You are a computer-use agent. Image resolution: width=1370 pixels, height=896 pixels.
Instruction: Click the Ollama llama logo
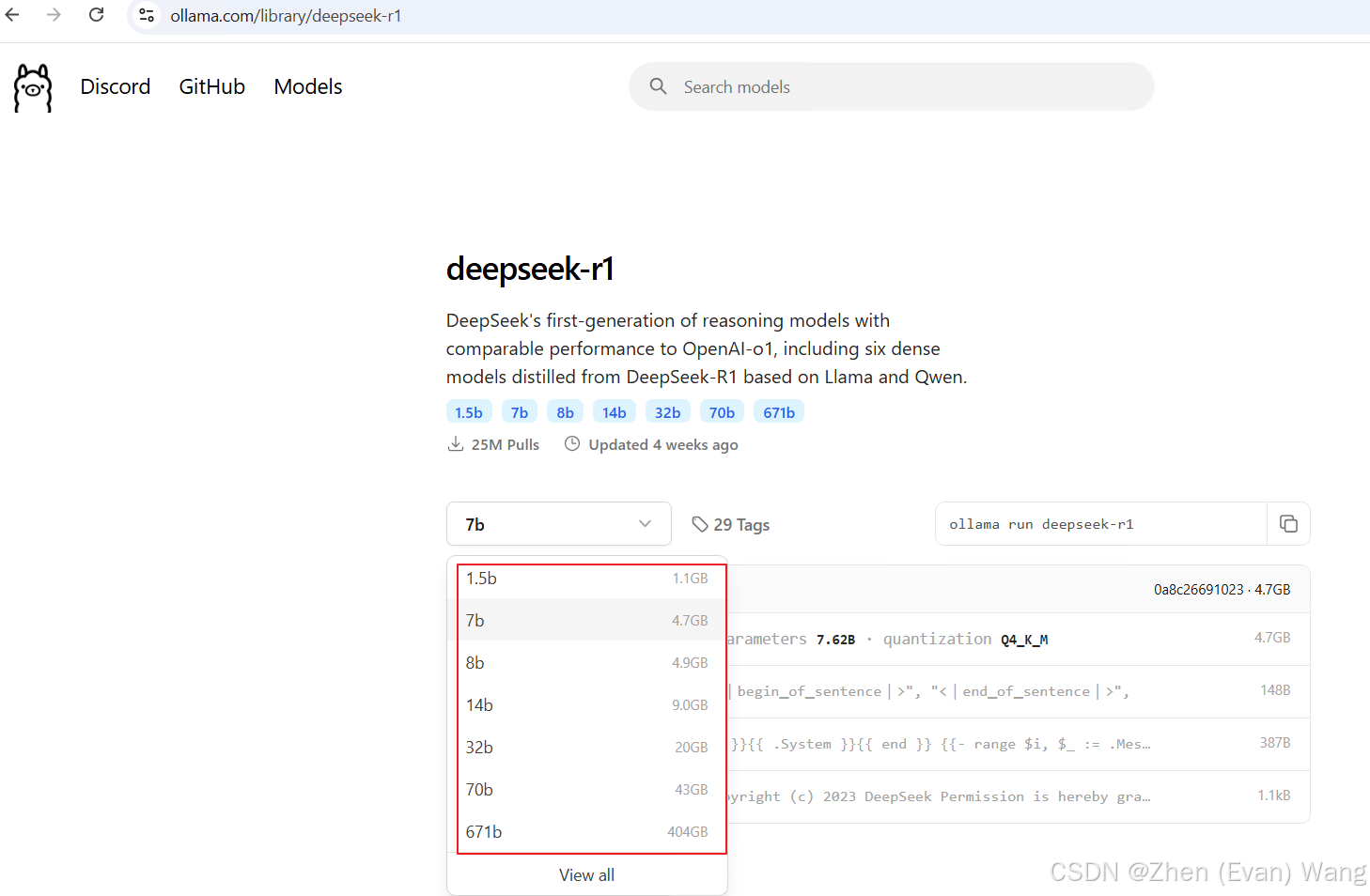point(33,88)
